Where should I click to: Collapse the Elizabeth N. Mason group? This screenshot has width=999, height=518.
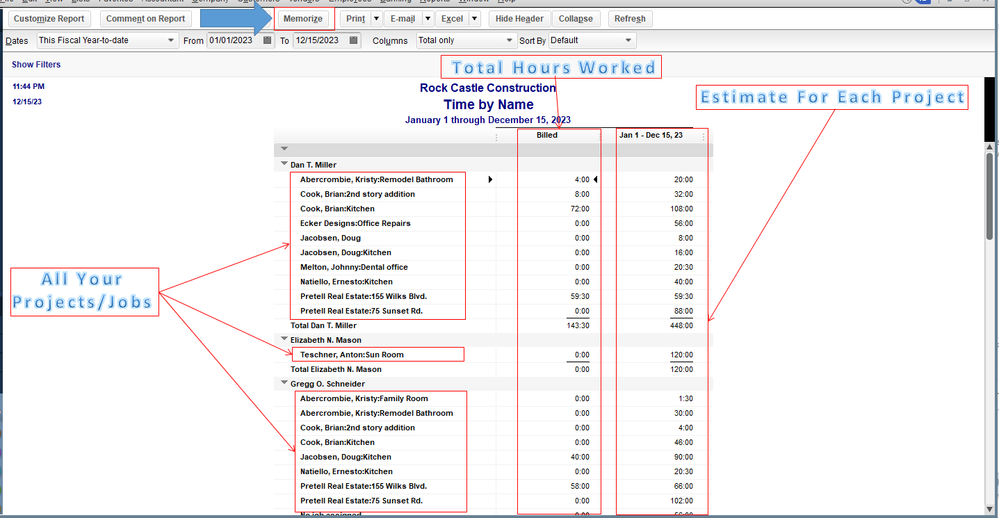coord(284,339)
